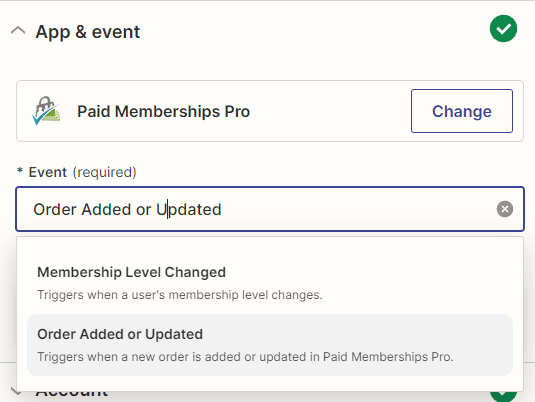
Task: Click the required asterisk beside Event
Action: (20, 171)
